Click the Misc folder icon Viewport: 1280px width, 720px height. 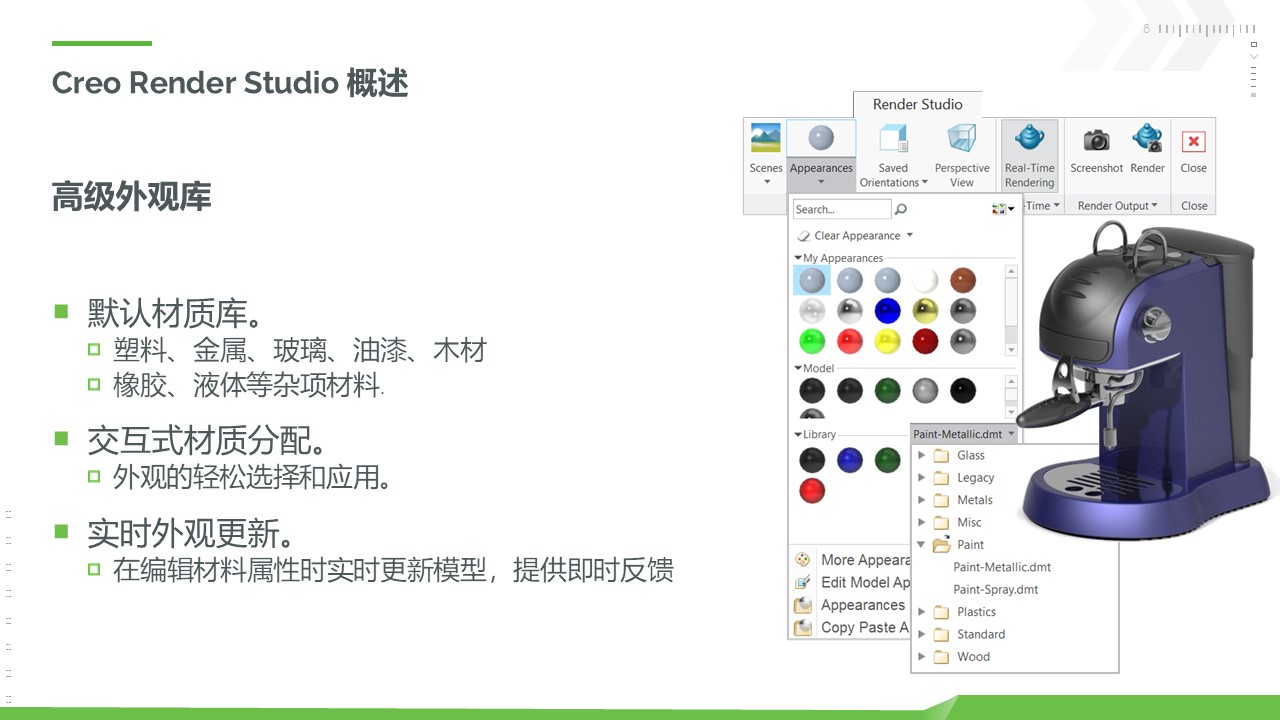click(x=941, y=522)
